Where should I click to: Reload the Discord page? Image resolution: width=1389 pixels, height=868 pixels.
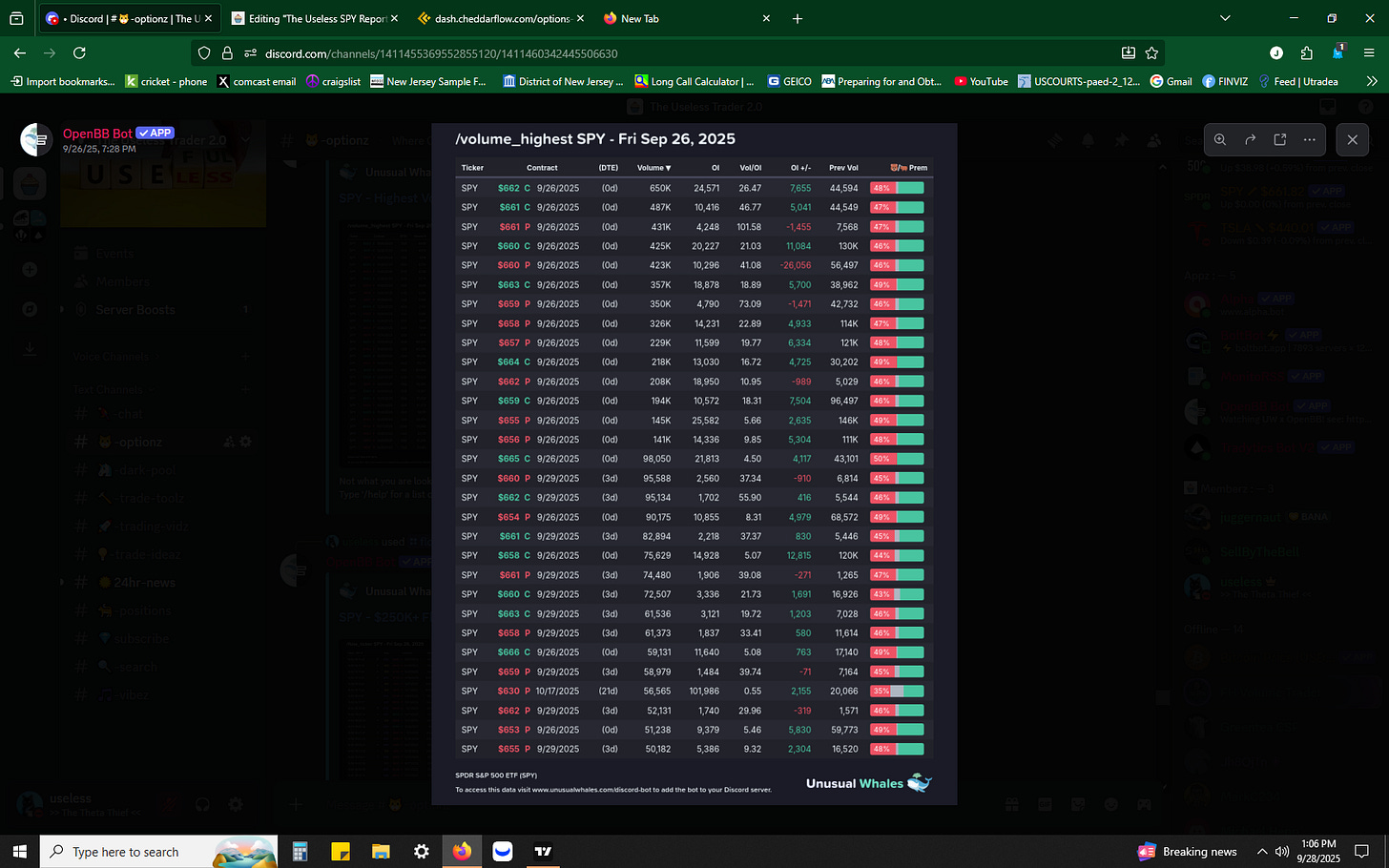pos(80,53)
